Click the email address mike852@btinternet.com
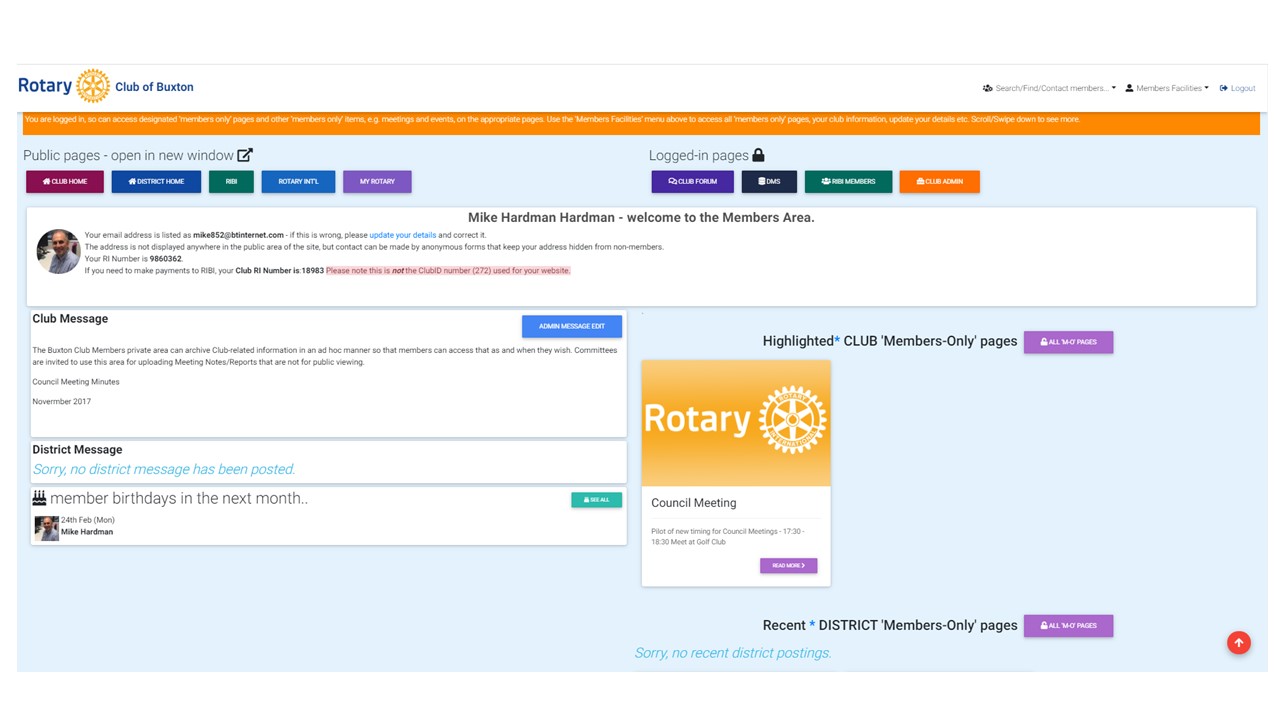This screenshot has width=1280, height=720. [238, 235]
